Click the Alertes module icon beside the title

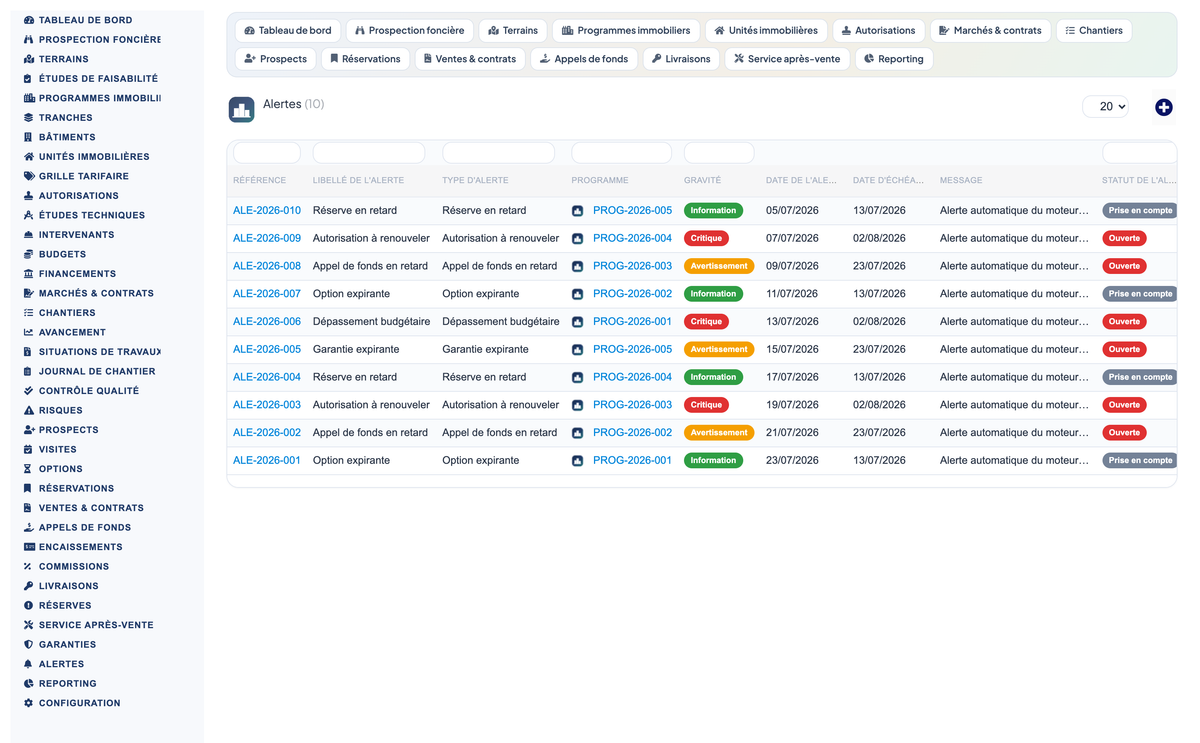point(241,110)
